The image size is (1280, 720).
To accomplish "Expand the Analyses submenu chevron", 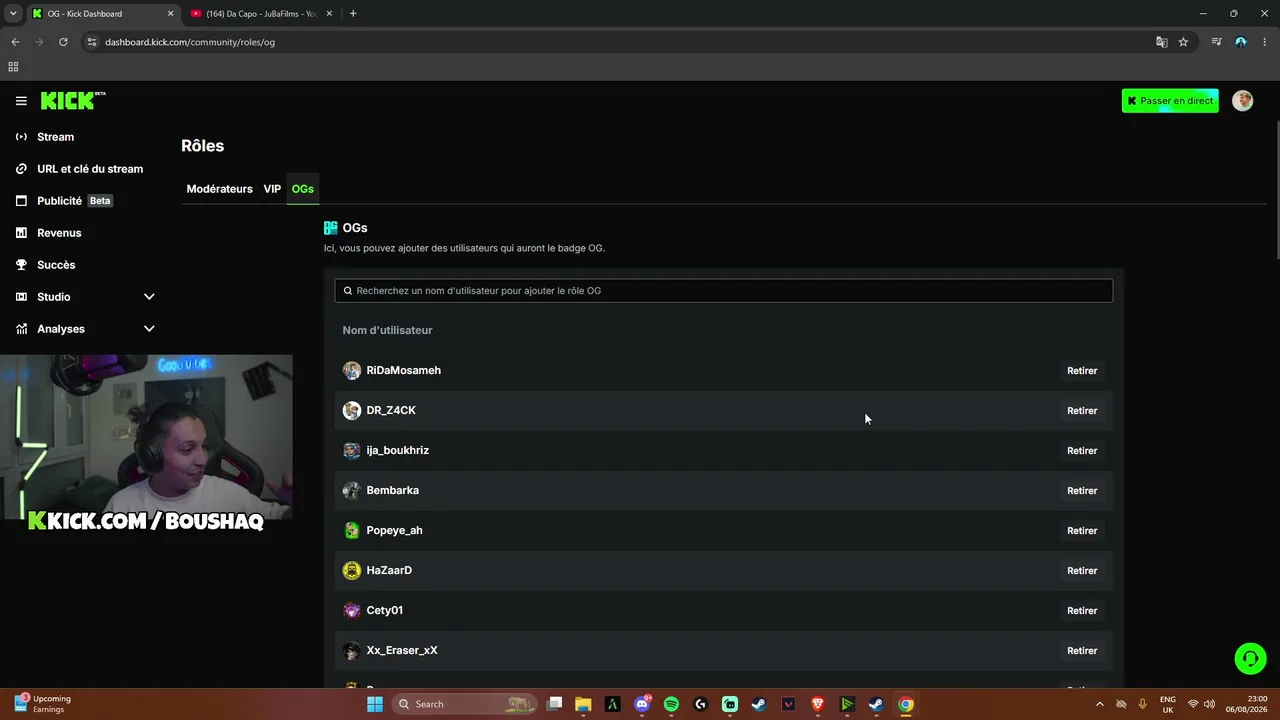I will coord(149,329).
